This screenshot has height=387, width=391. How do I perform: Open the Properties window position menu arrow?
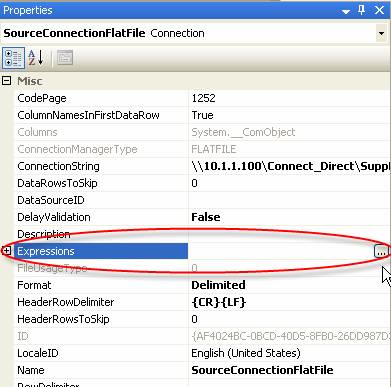346,11
